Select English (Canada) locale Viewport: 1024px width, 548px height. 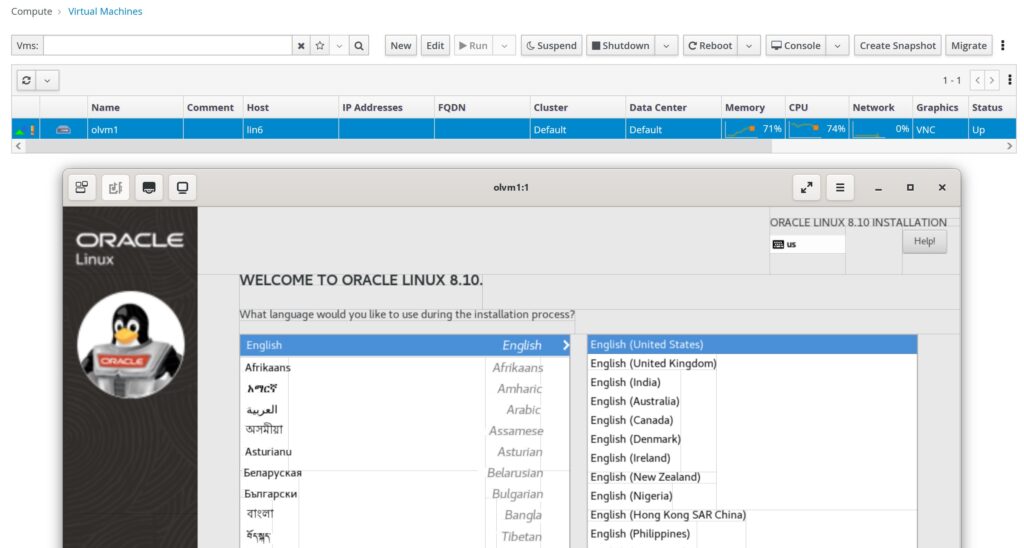pos(752,420)
